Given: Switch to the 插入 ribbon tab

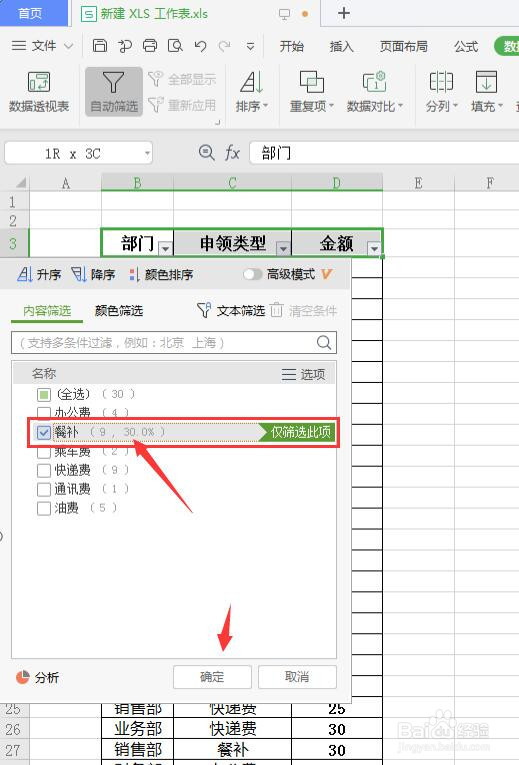Looking at the screenshot, I should (341, 46).
